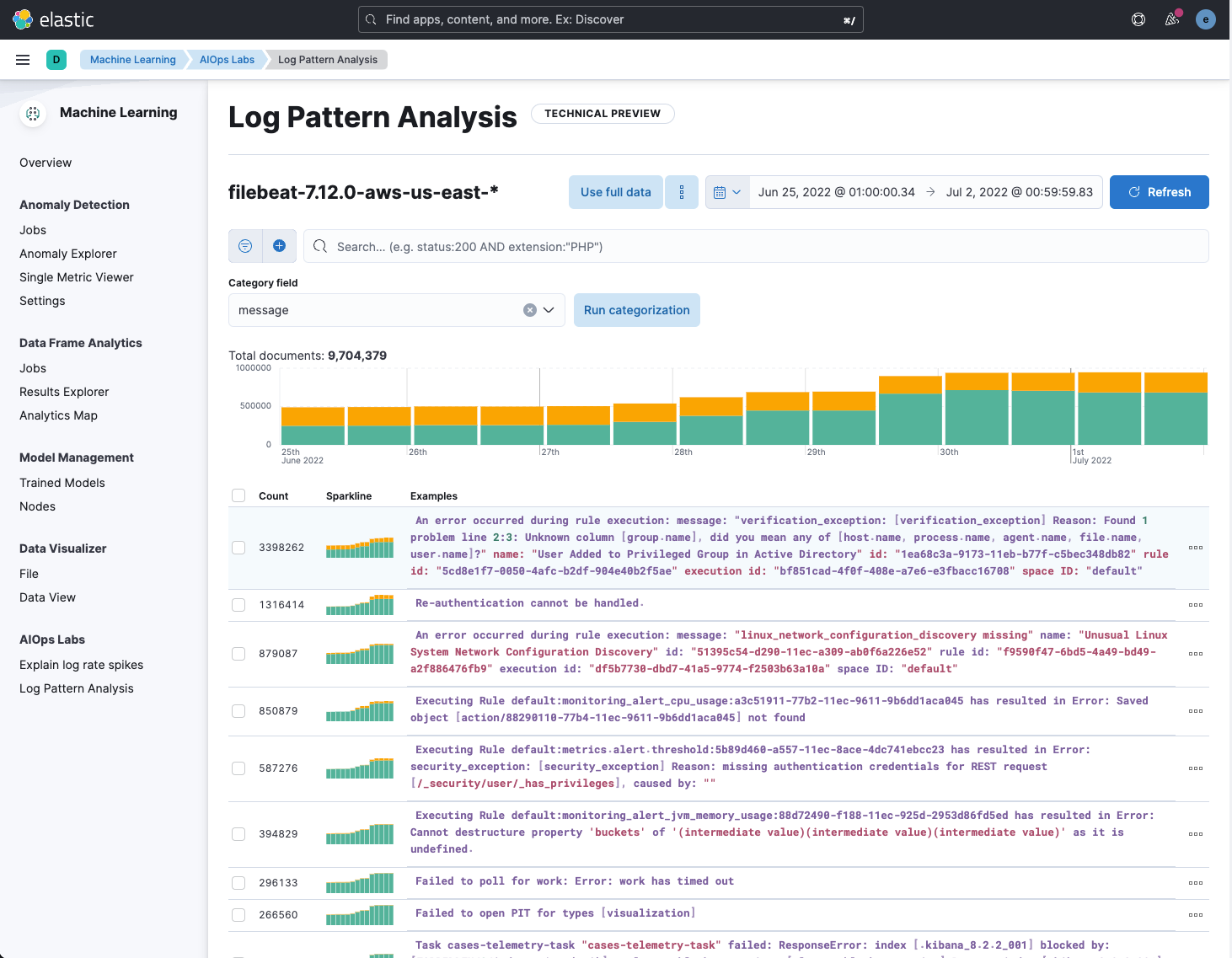Open the actions menu for row 850879
Image resolution: width=1232 pixels, height=958 pixels.
pyautogui.click(x=1195, y=711)
